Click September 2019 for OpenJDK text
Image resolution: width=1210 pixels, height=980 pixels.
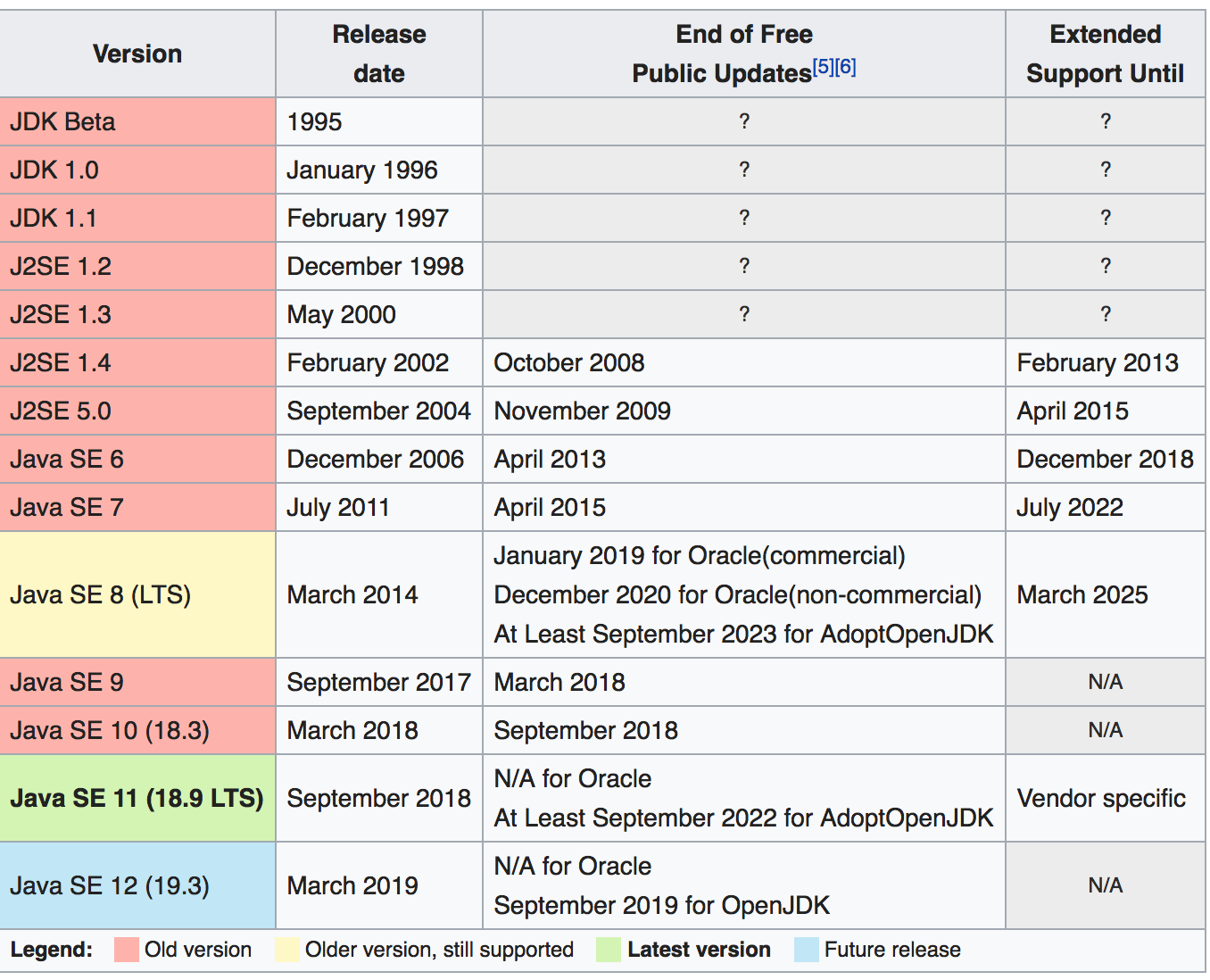coord(662,905)
